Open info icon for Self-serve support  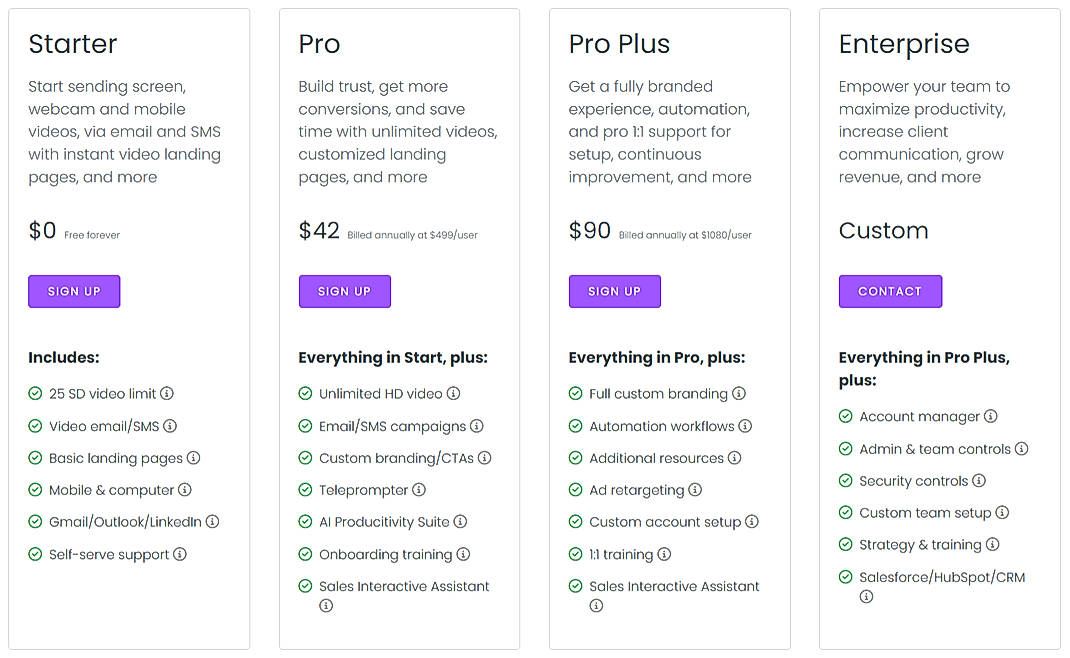(180, 554)
